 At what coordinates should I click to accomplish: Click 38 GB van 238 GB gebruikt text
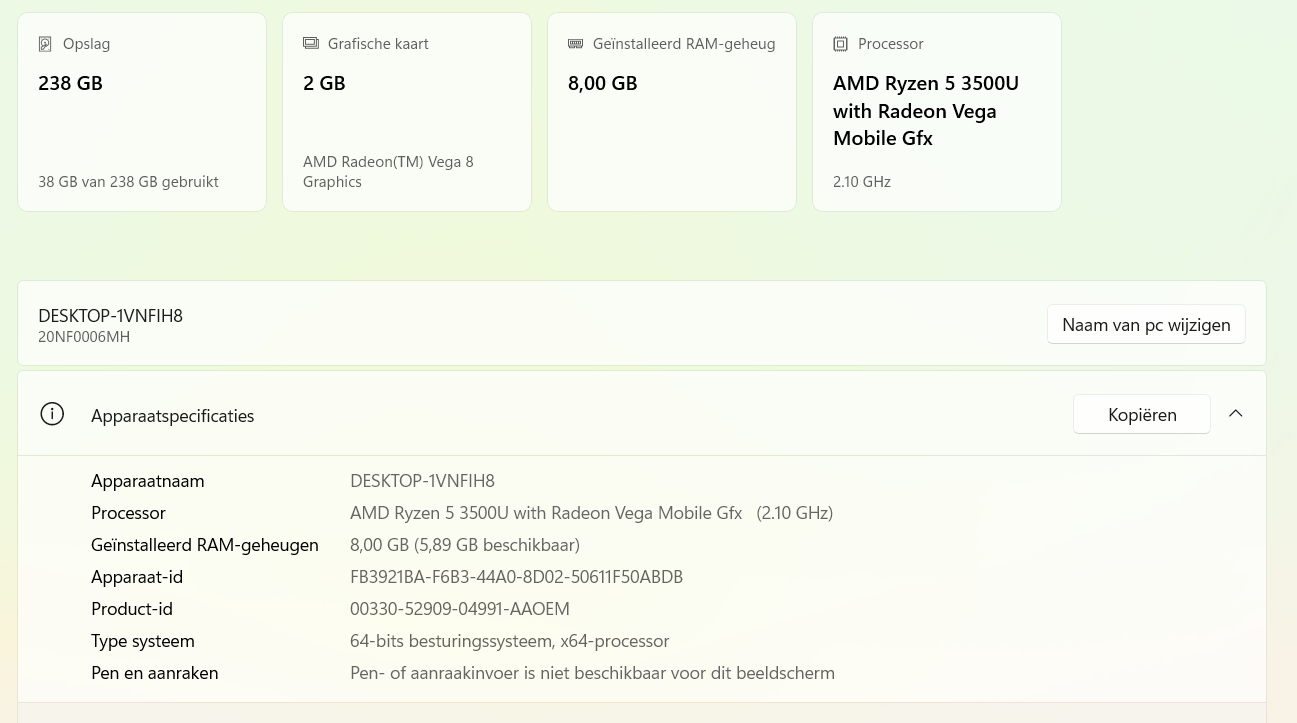tap(128, 182)
